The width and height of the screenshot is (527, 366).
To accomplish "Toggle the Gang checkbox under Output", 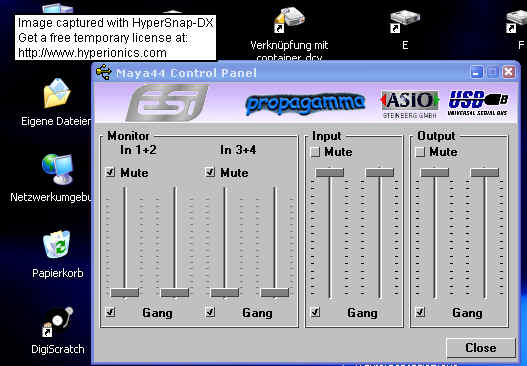I will click(x=420, y=312).
